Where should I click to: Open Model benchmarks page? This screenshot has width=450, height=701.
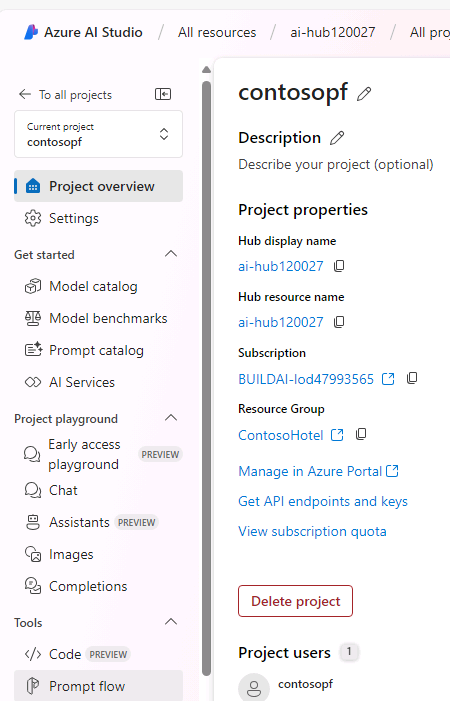pyautogui.click(x=98, y=318)
